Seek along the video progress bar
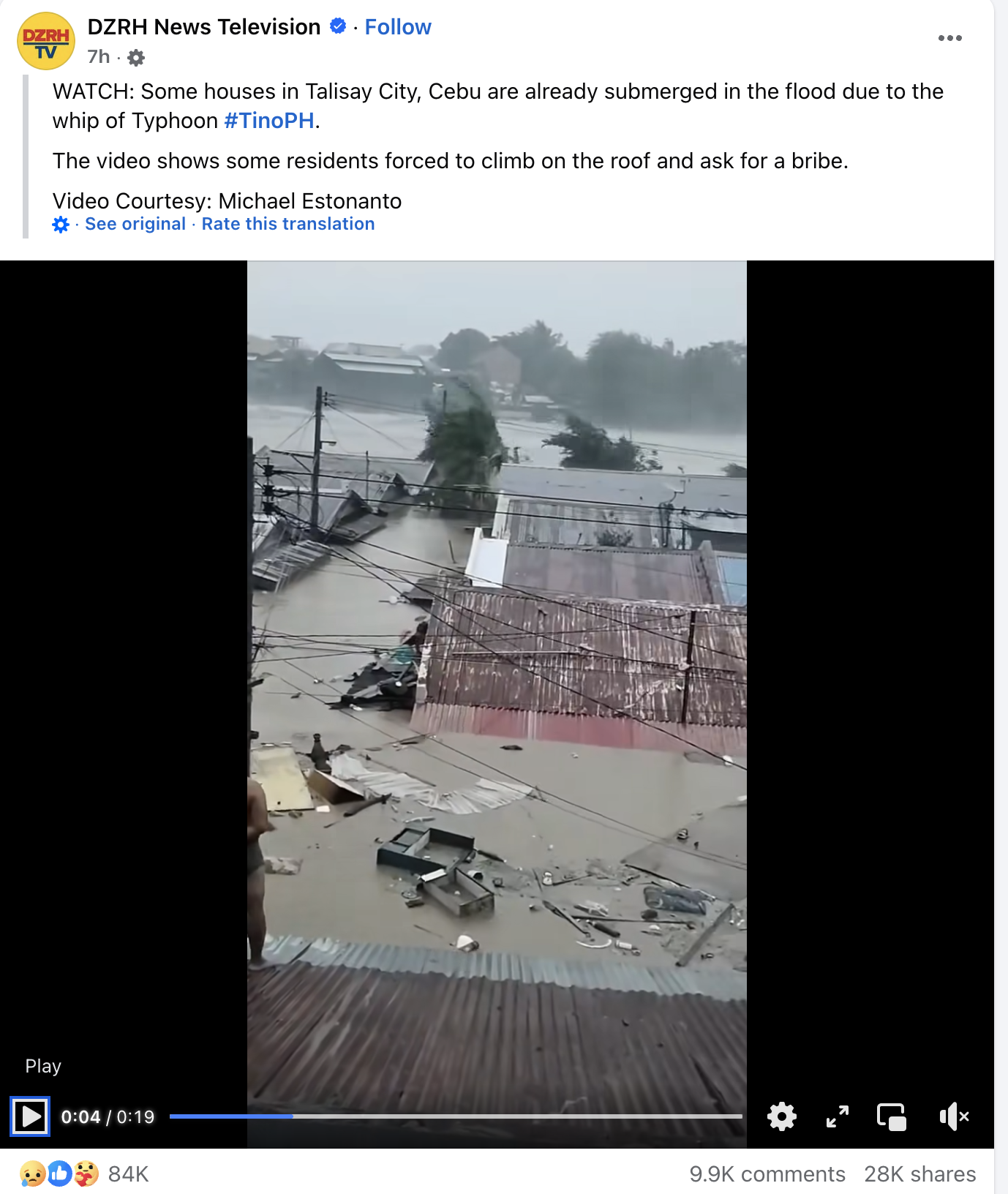Screen dimensions: 1008x1194 (456, 1116)
